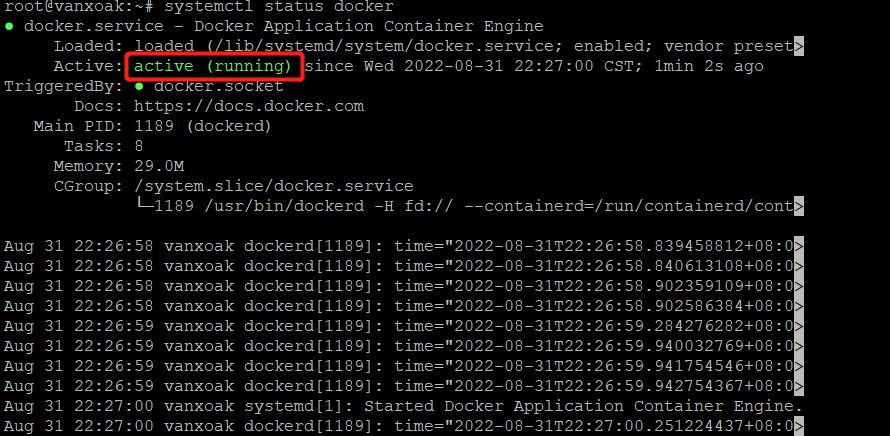The width and height of the screenshot is (890, 436).
Task: Click the truncation arrow on the Loaded line
Action: tap(797, 46)
